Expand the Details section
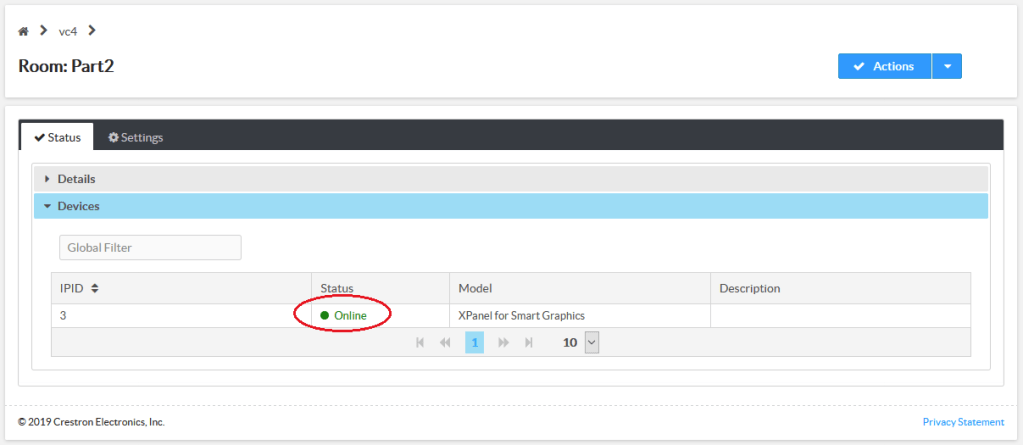The height and width of the screenshot is (445, 1023). pyautogui.click(x=76, y=179)
